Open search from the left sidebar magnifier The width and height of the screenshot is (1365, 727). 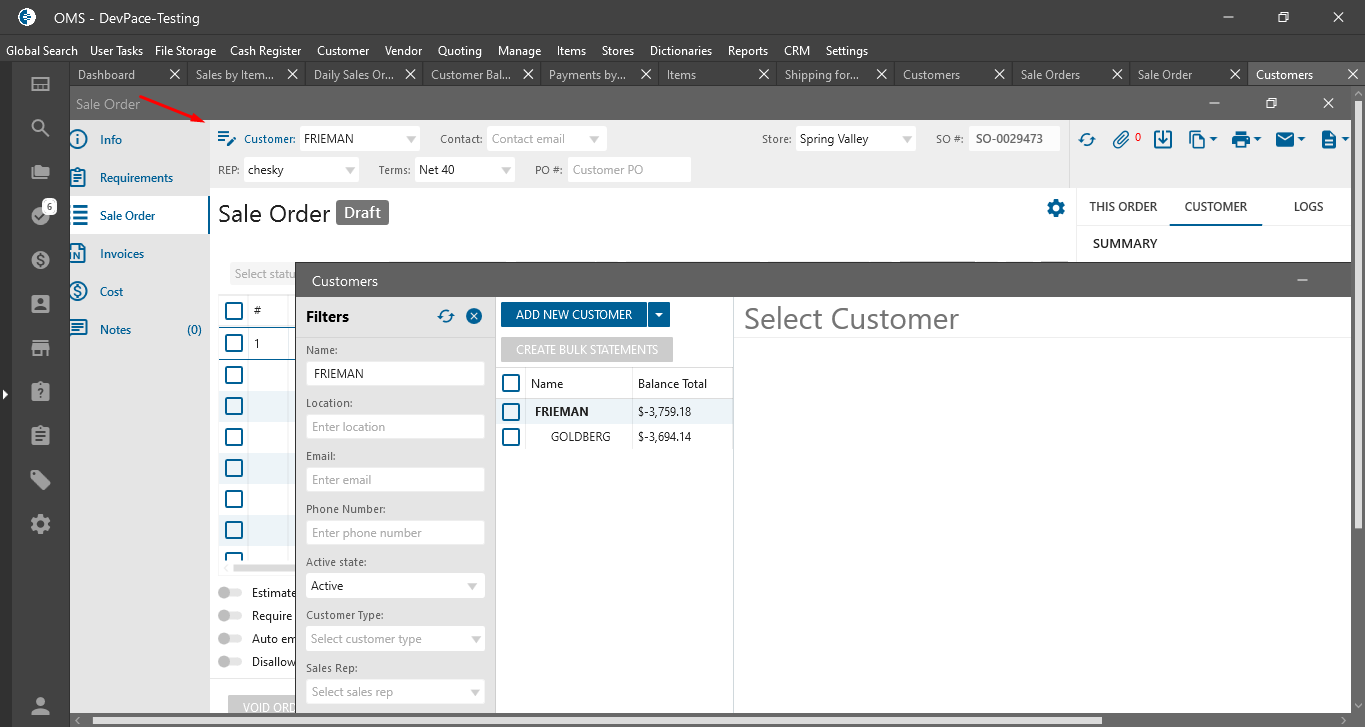click(40, 128)
